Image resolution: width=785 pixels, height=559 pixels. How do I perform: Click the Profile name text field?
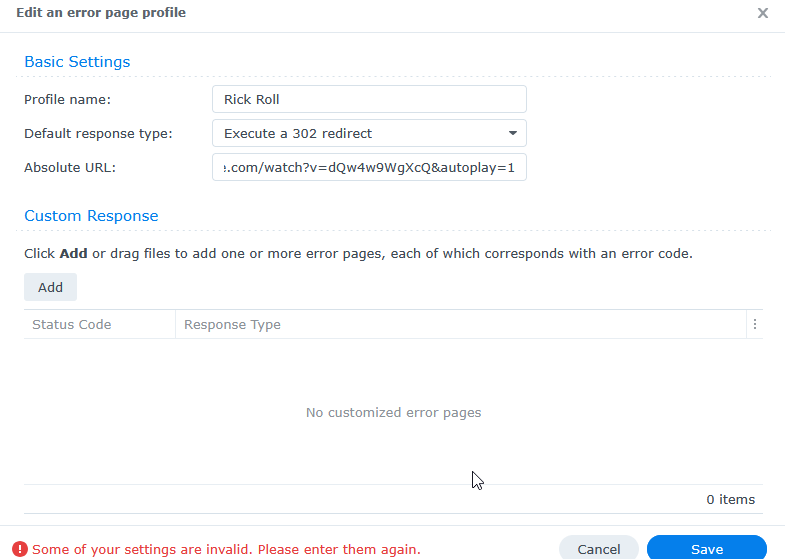368,99
